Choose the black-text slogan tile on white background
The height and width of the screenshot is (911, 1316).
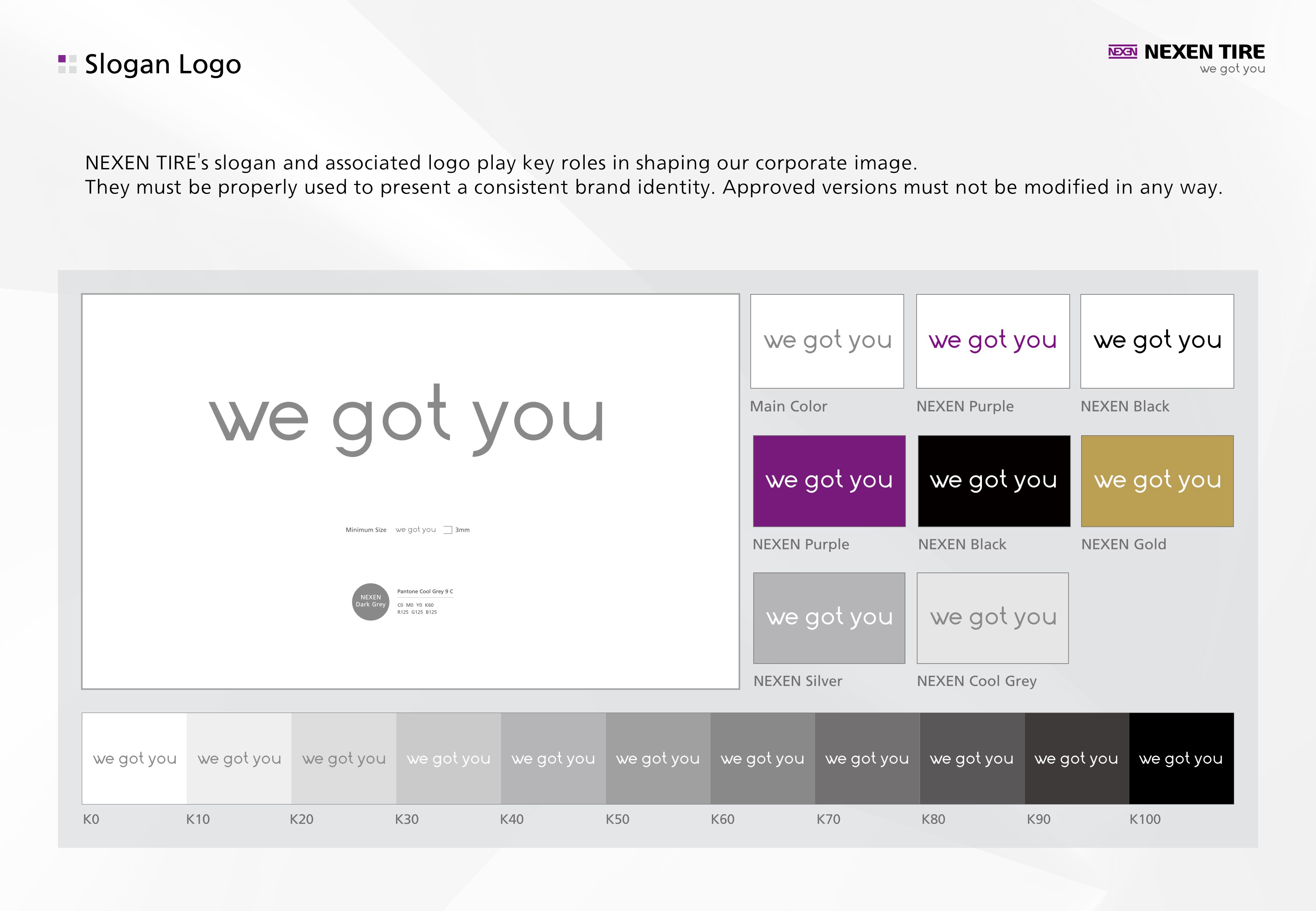(1157, 341)
